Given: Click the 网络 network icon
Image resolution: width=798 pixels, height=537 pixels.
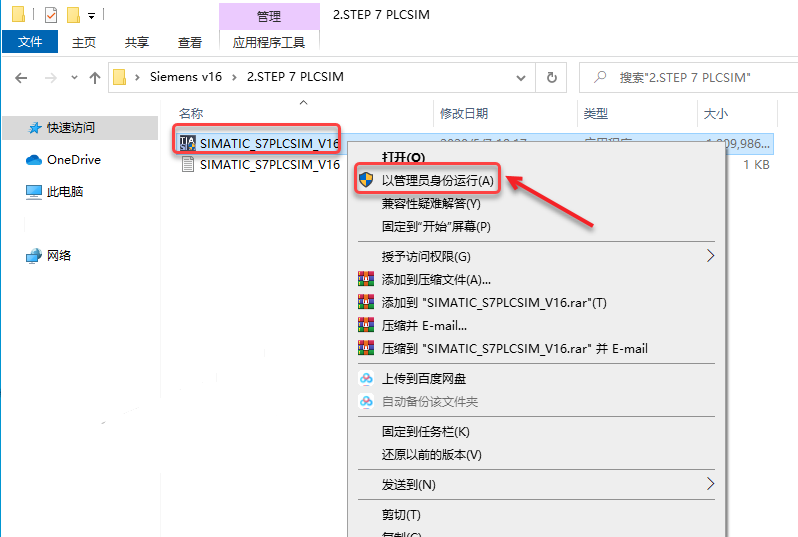Looking at the screenshot, I should click(x=34, y=256).
